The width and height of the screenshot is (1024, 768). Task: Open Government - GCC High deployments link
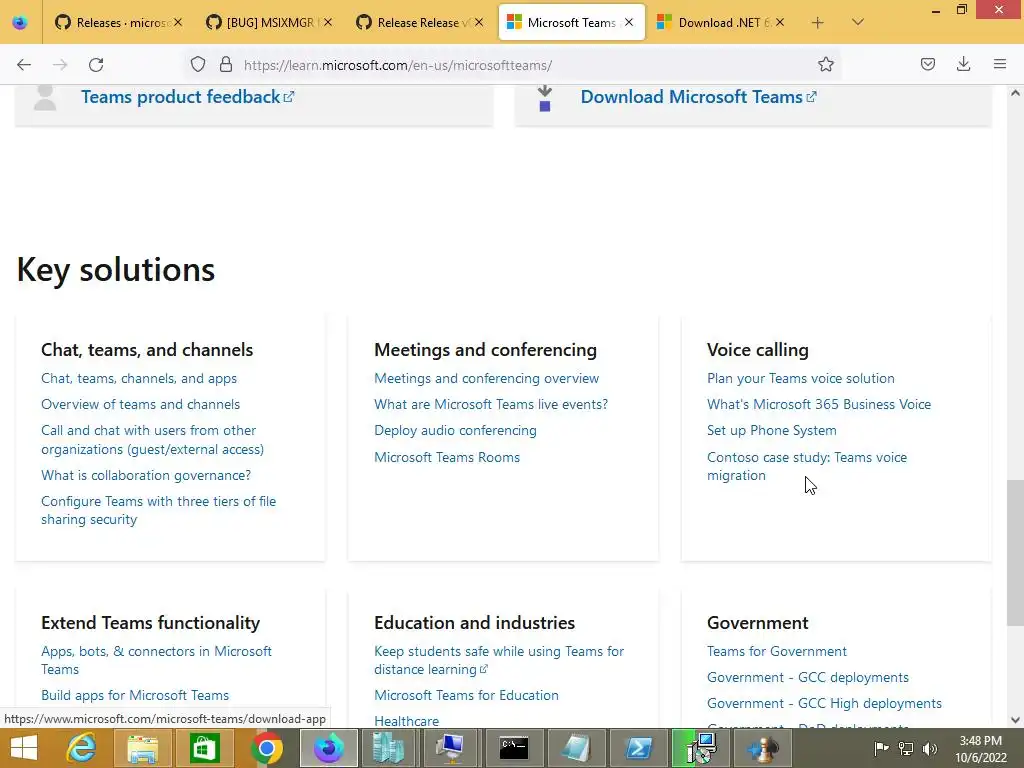[x=824, y=703]
